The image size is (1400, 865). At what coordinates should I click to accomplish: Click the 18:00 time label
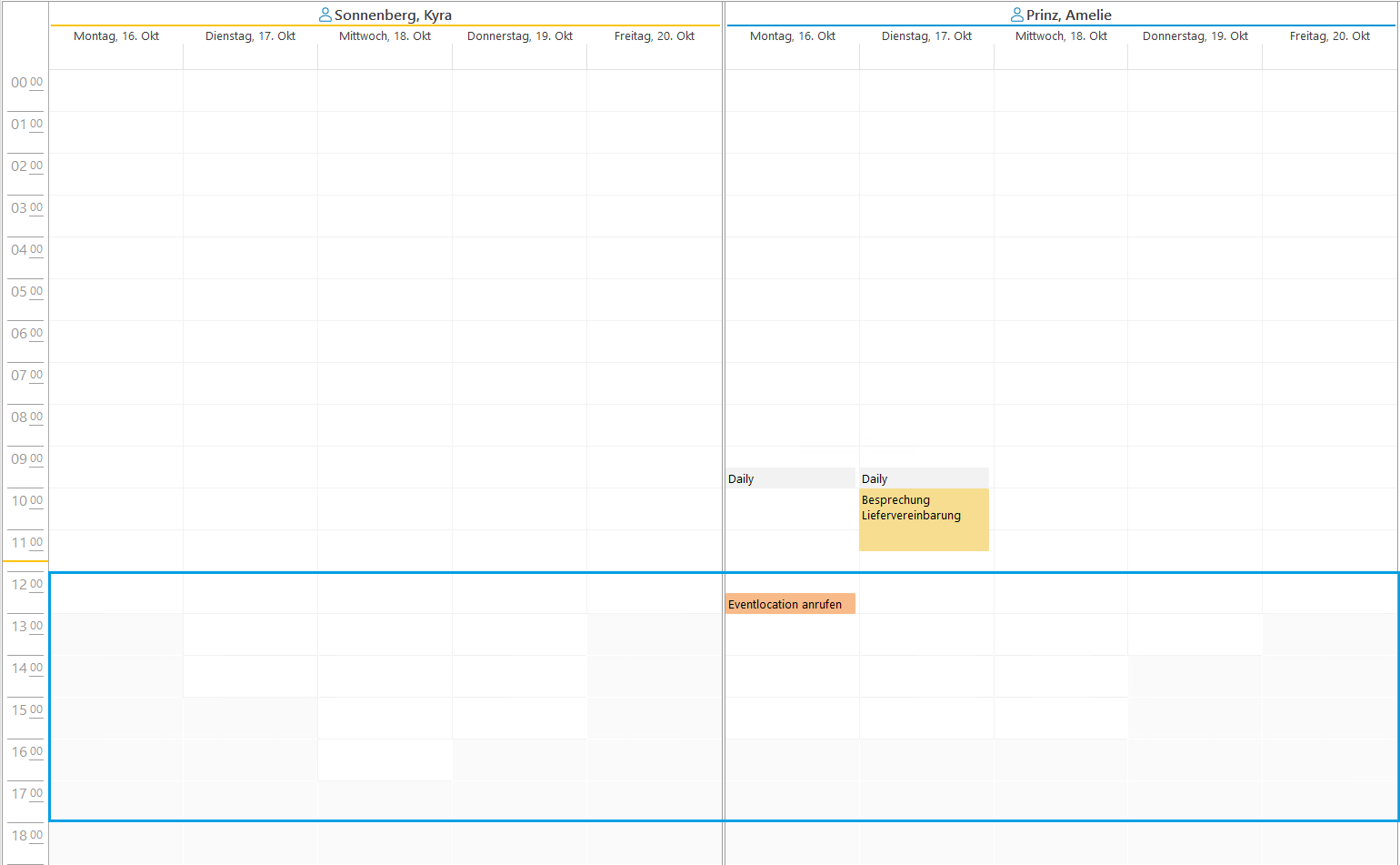pyautogui.click(x=26, y=836)
